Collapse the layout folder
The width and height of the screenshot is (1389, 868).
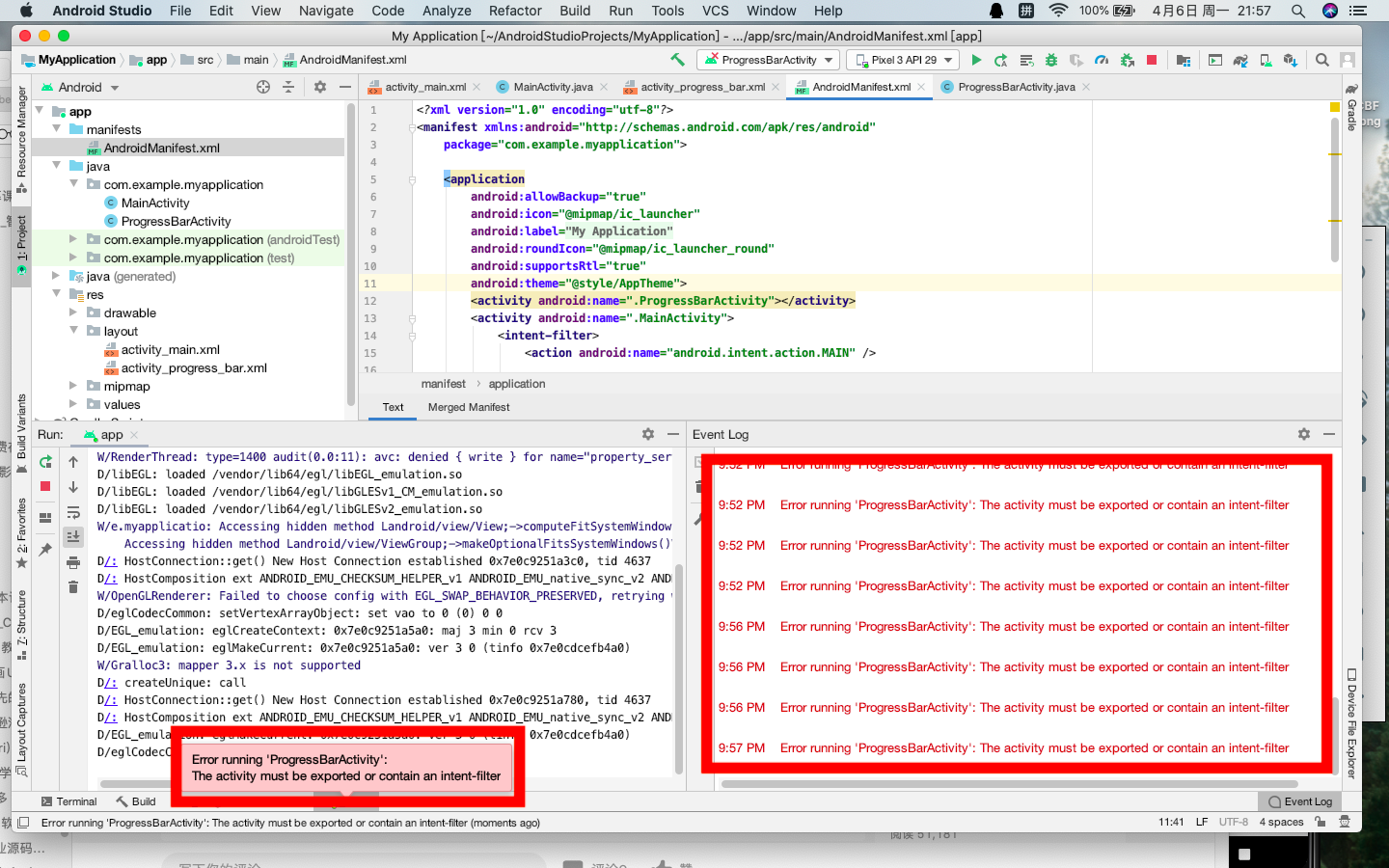coord(73,331)
